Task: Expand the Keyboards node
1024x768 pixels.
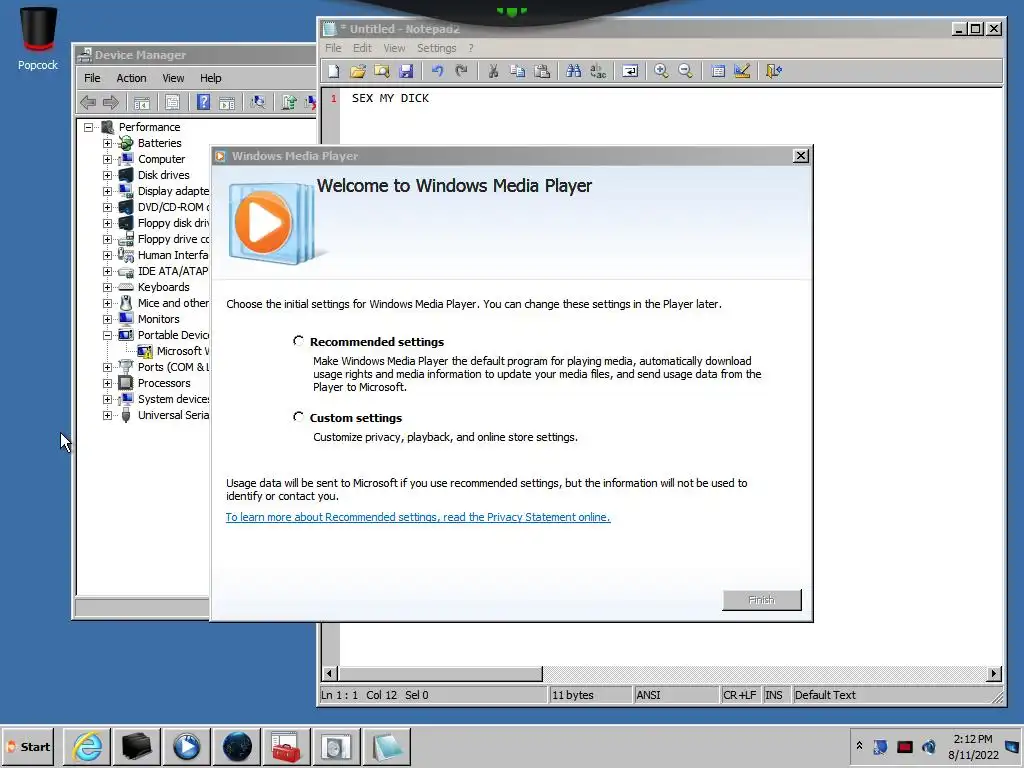Action: (x=107, y=287)
